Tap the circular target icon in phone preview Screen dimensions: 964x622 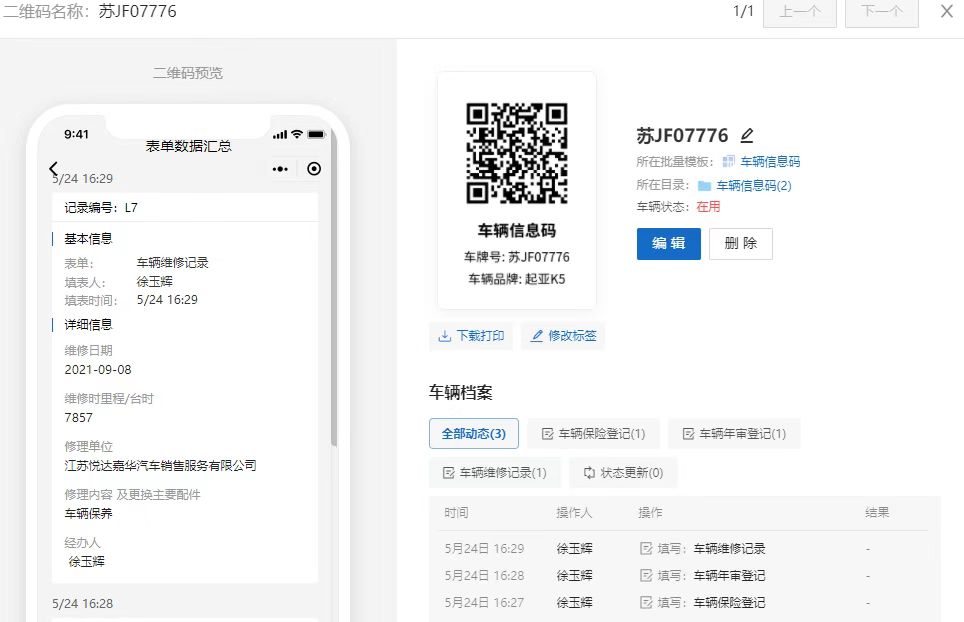pyautogui.click(x=314, y=169)
